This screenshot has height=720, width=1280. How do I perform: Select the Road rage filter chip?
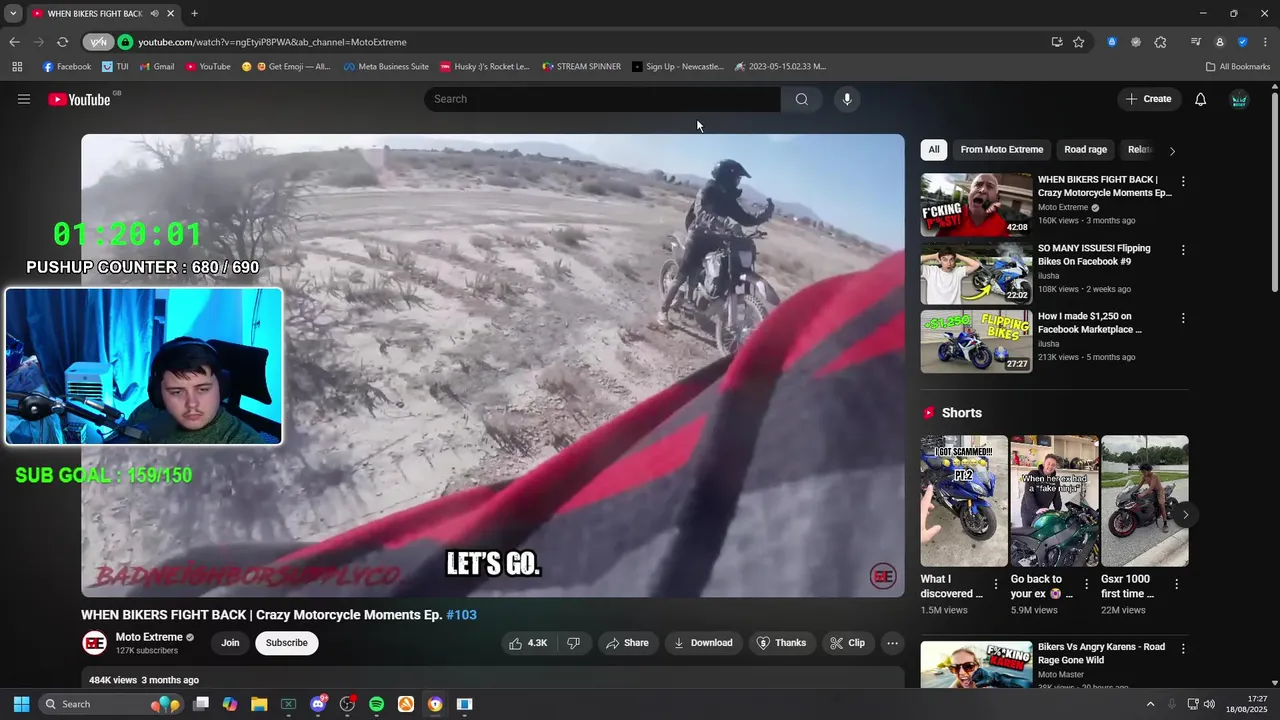1085,150
